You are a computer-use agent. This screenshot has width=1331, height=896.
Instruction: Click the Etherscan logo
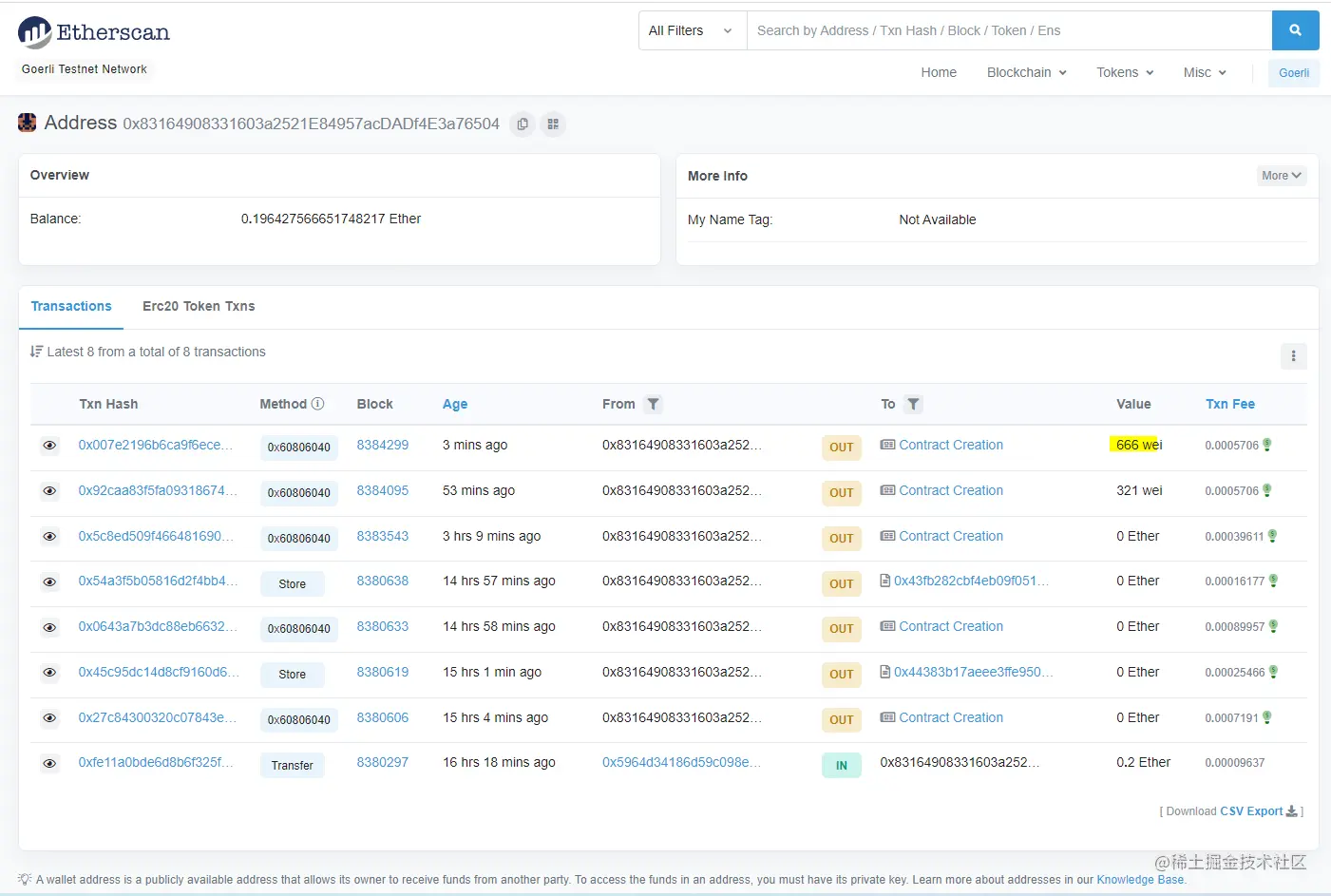pos(94,32)
